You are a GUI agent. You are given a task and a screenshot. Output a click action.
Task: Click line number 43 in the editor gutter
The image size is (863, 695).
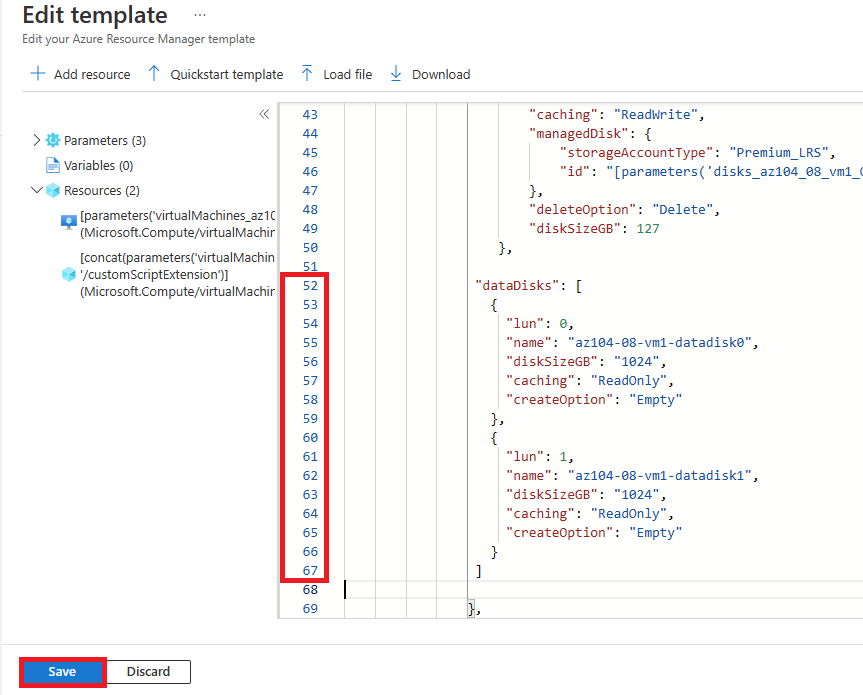click(310, 114)
